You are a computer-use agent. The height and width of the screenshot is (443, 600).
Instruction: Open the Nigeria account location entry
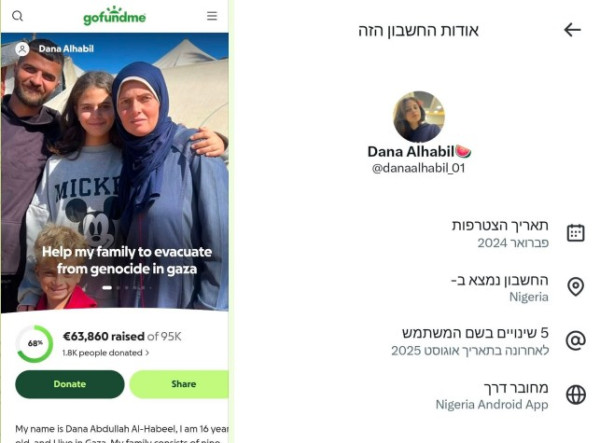[x=528, y=297]
